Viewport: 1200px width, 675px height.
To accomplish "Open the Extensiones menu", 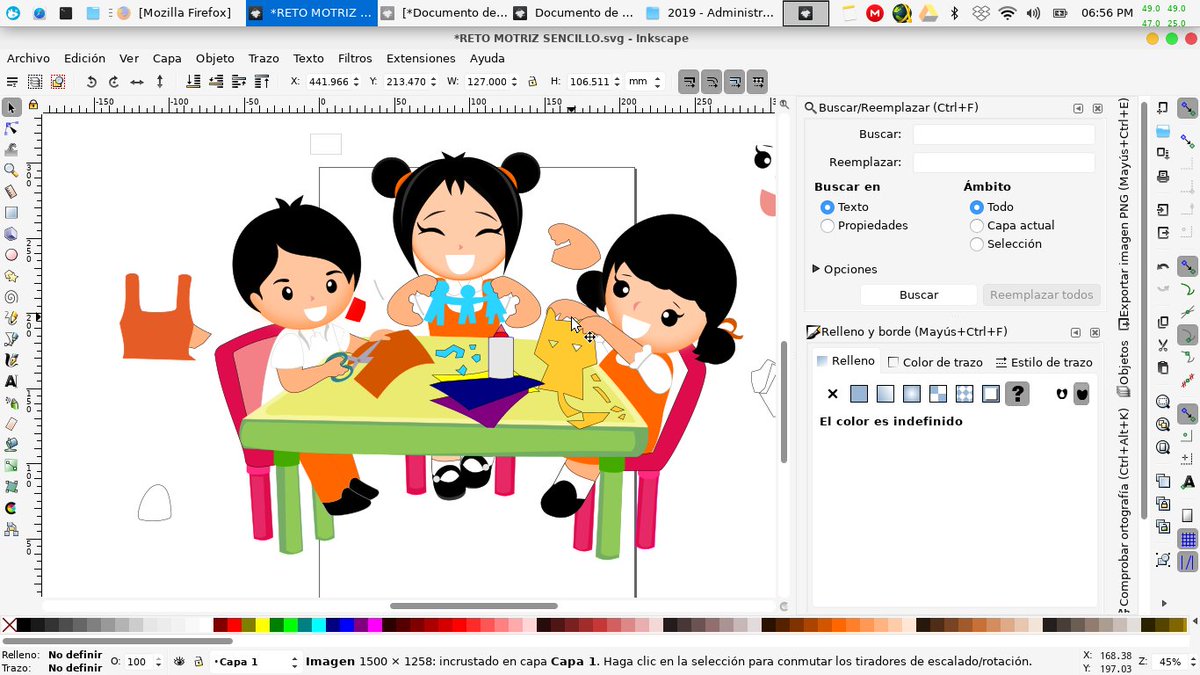I will [421, 58].
